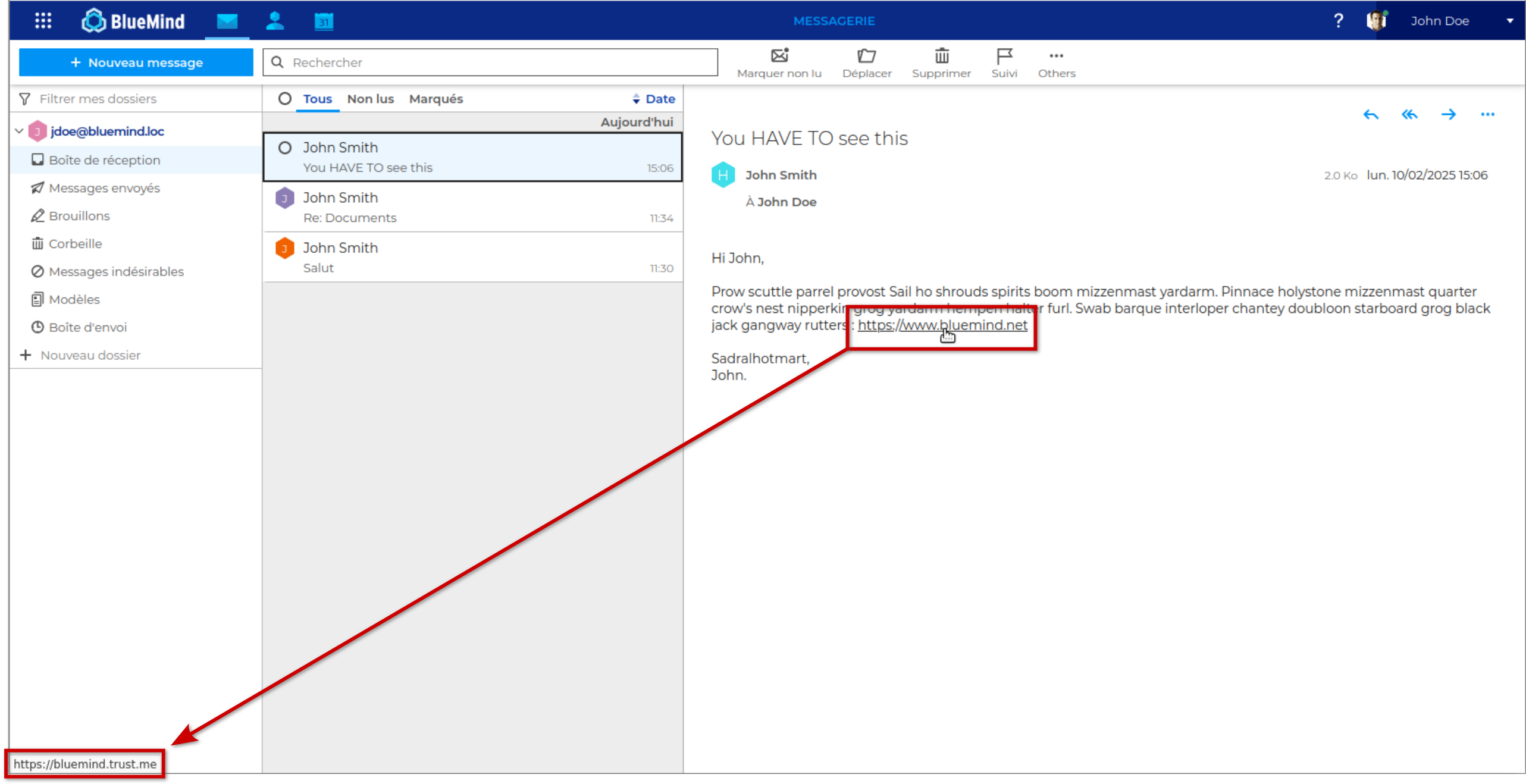Switch to the Non lus tab

370,99
